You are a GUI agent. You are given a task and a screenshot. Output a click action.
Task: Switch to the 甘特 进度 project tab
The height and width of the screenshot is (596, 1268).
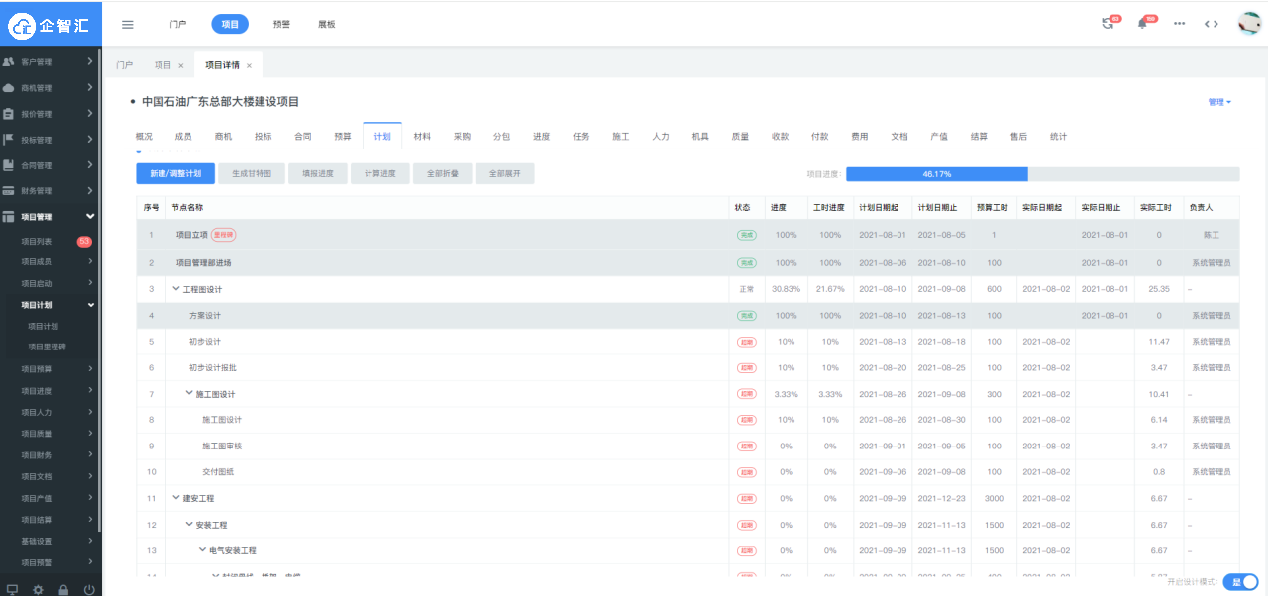[541, 137]
